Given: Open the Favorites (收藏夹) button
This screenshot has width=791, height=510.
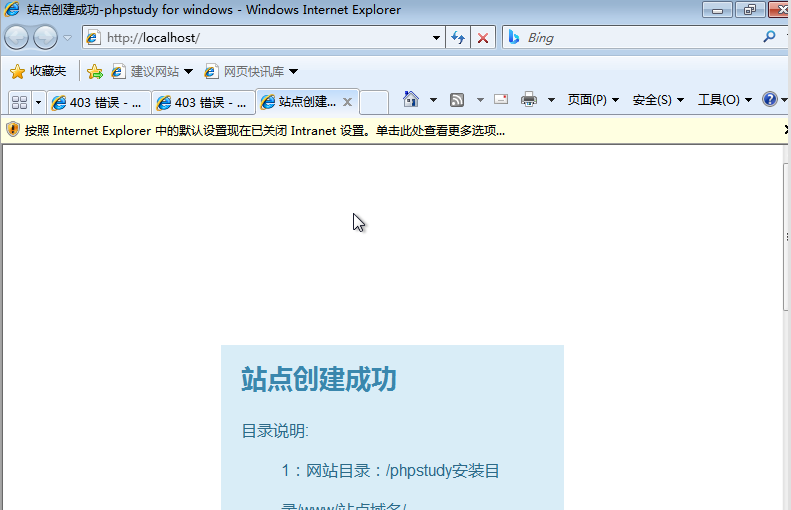Looking at the screenshot, I should click(x=38, y=71).
